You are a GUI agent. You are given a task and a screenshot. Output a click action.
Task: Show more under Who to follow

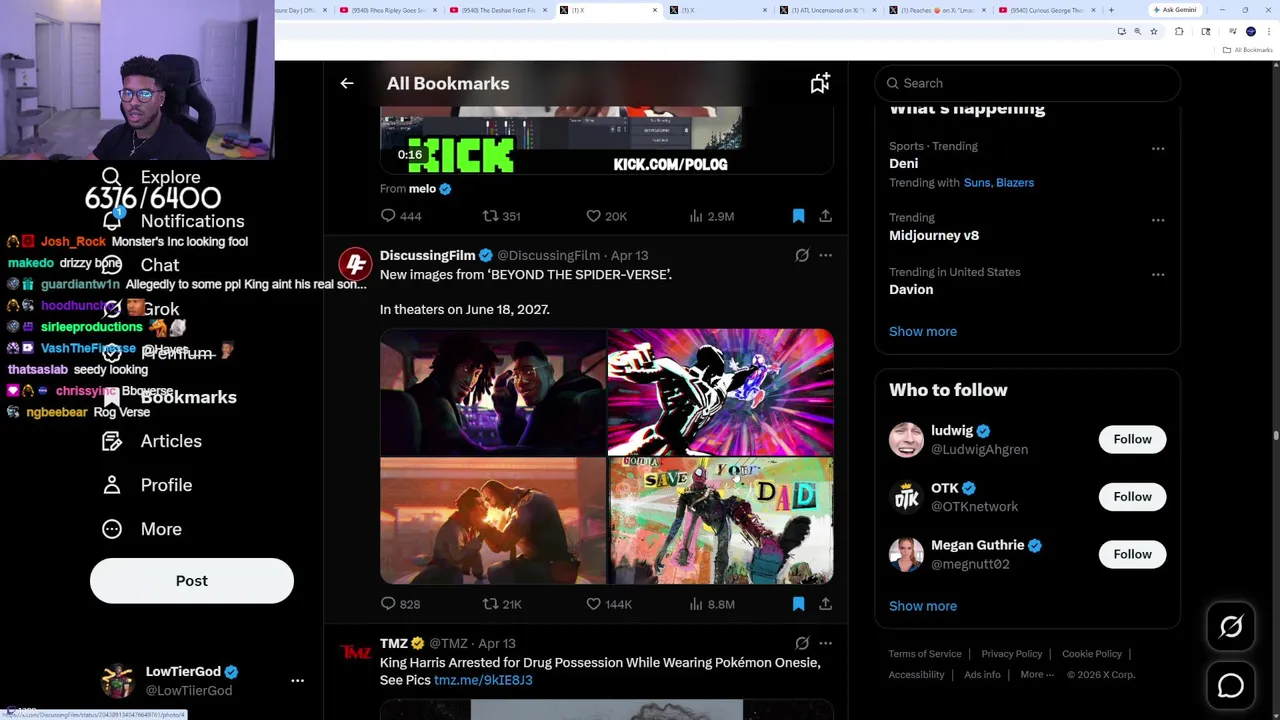click(x=922, y=606)
